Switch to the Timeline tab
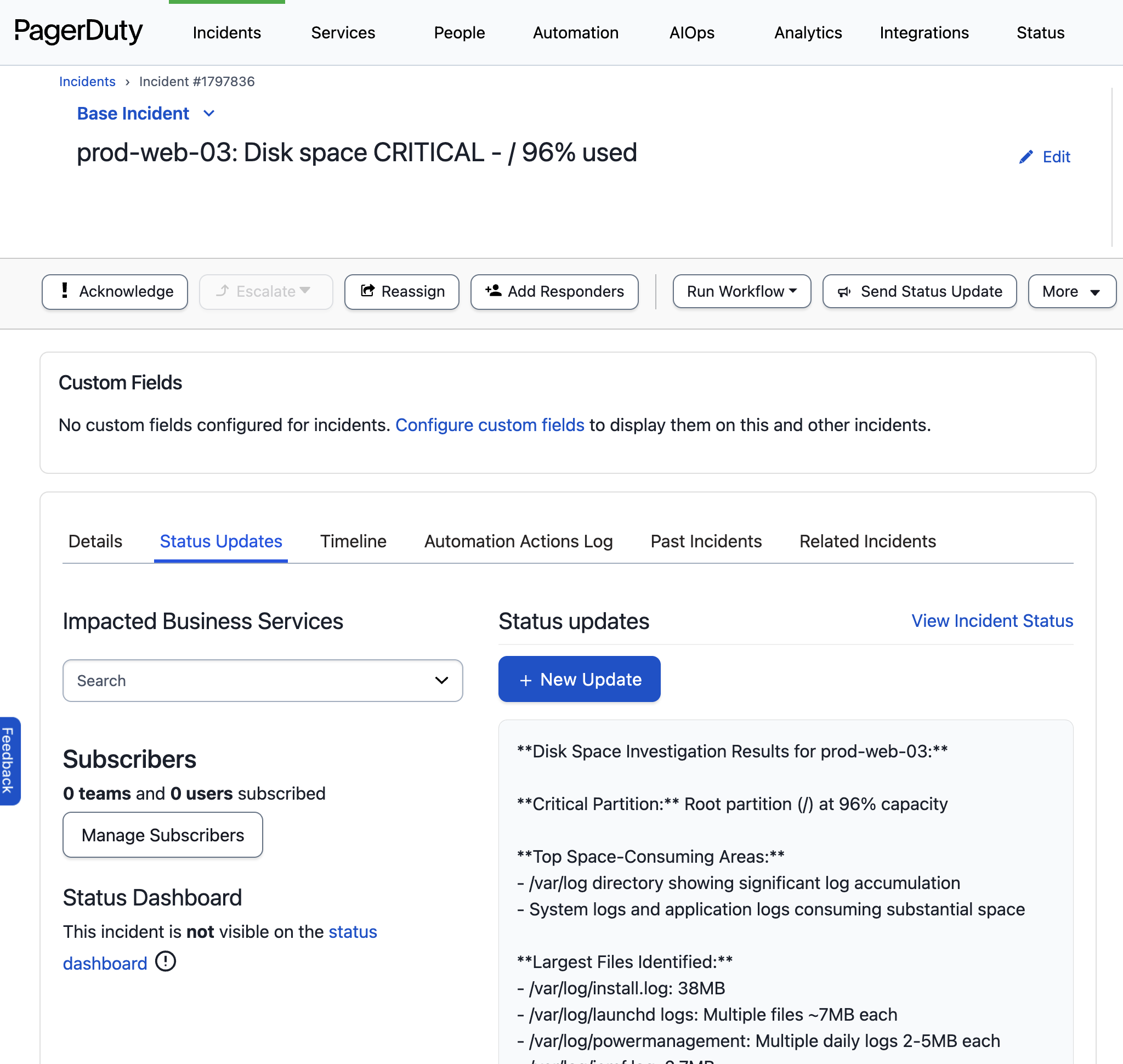Screen dimensions: 1123x1064 353,541
